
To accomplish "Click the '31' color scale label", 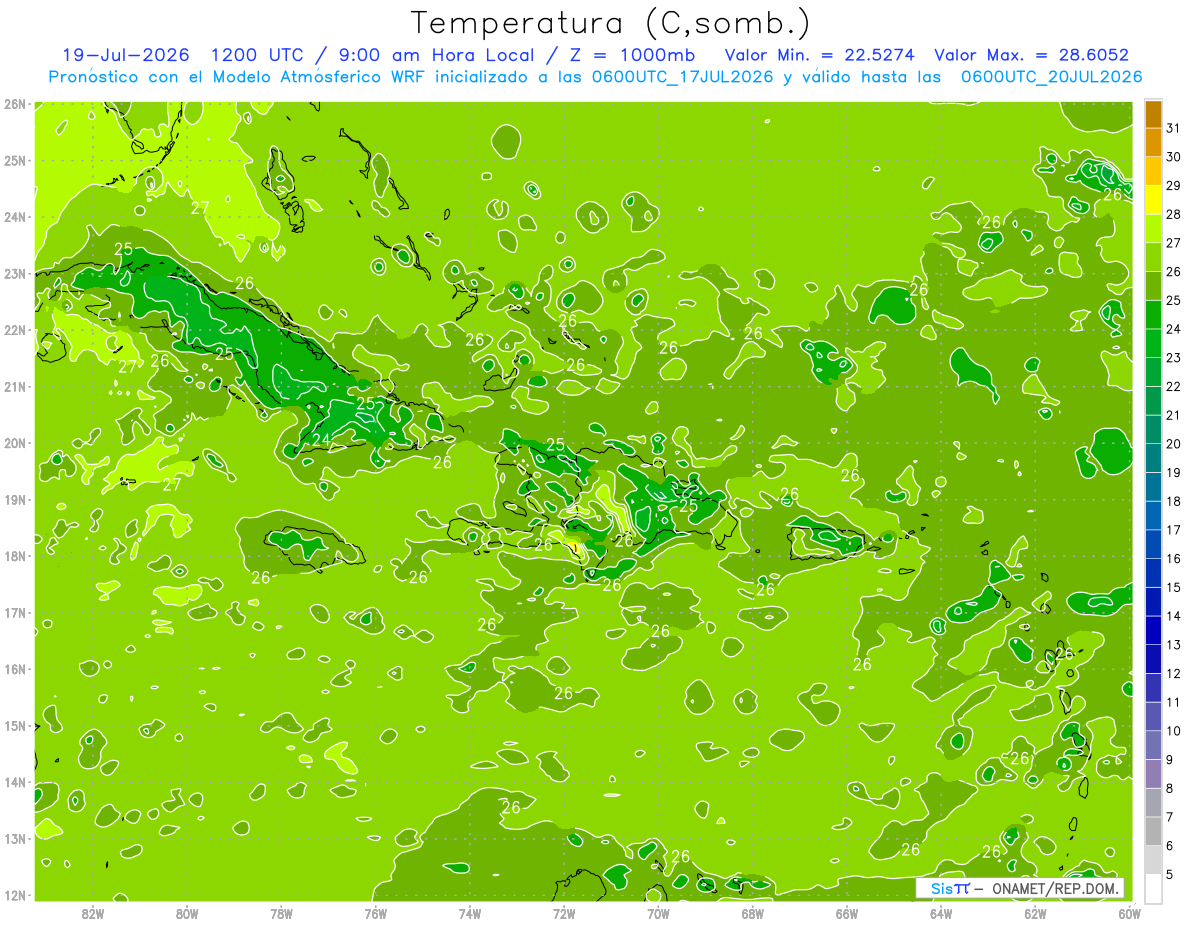I will (1174, 128).
